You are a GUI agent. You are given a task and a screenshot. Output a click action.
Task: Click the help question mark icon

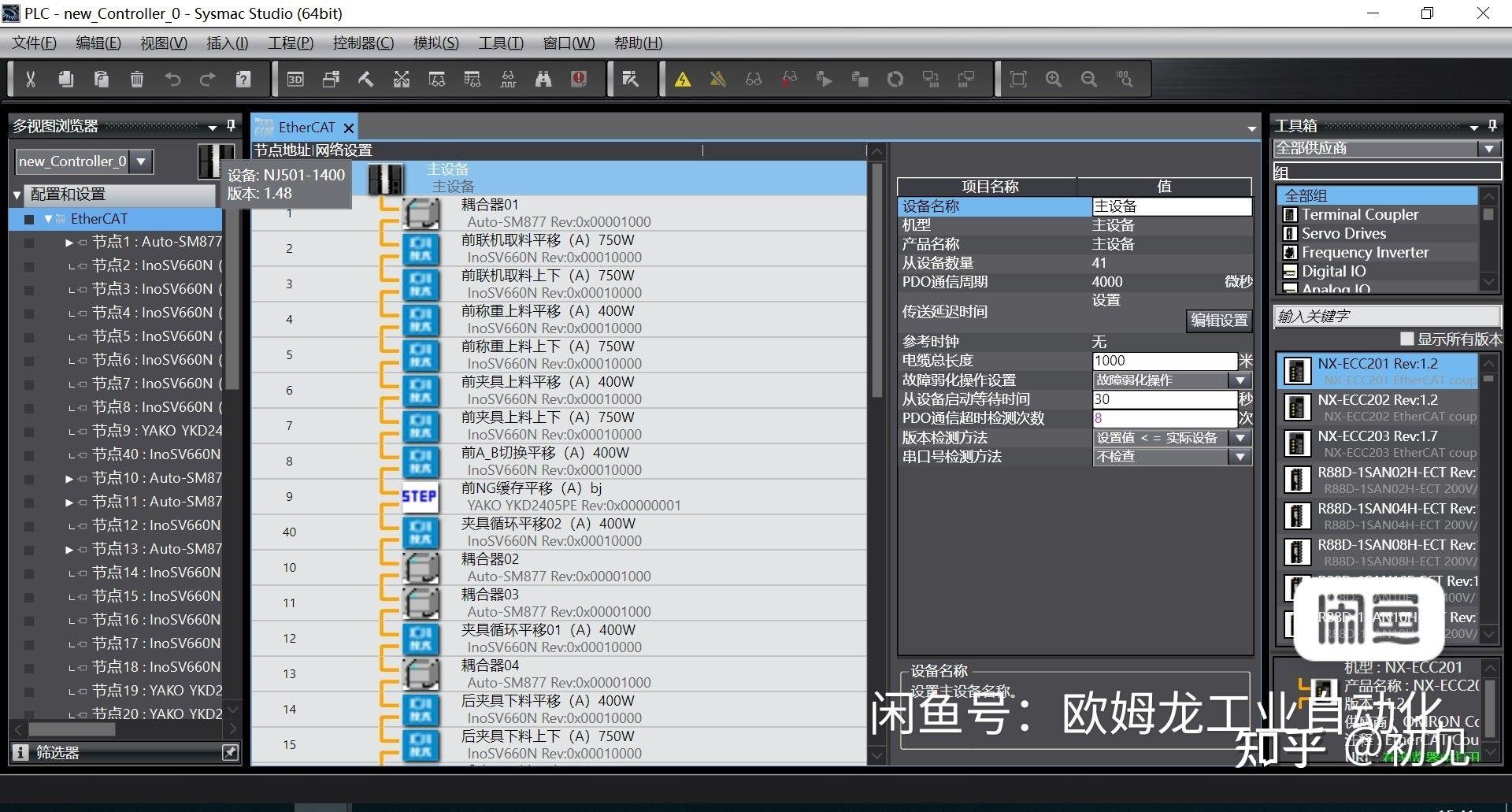point(243,79)
